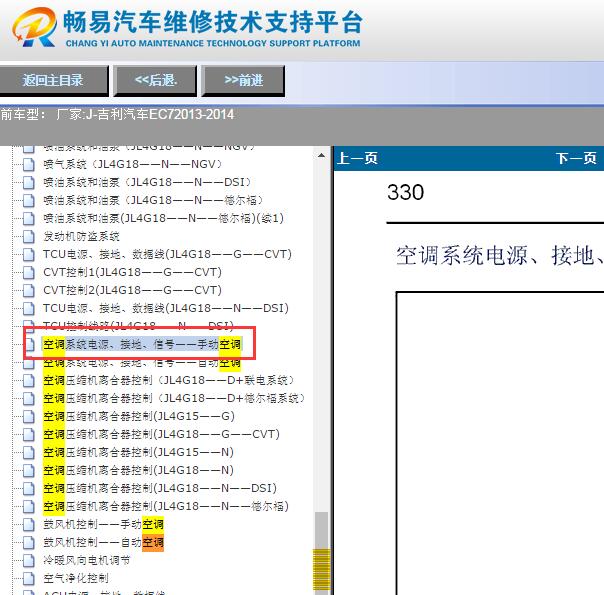604x595 pixels.
Task: Open 喷油系统和油泵(JL4G18——N——德尔福)(续1) entry
Action: (163, 218)
